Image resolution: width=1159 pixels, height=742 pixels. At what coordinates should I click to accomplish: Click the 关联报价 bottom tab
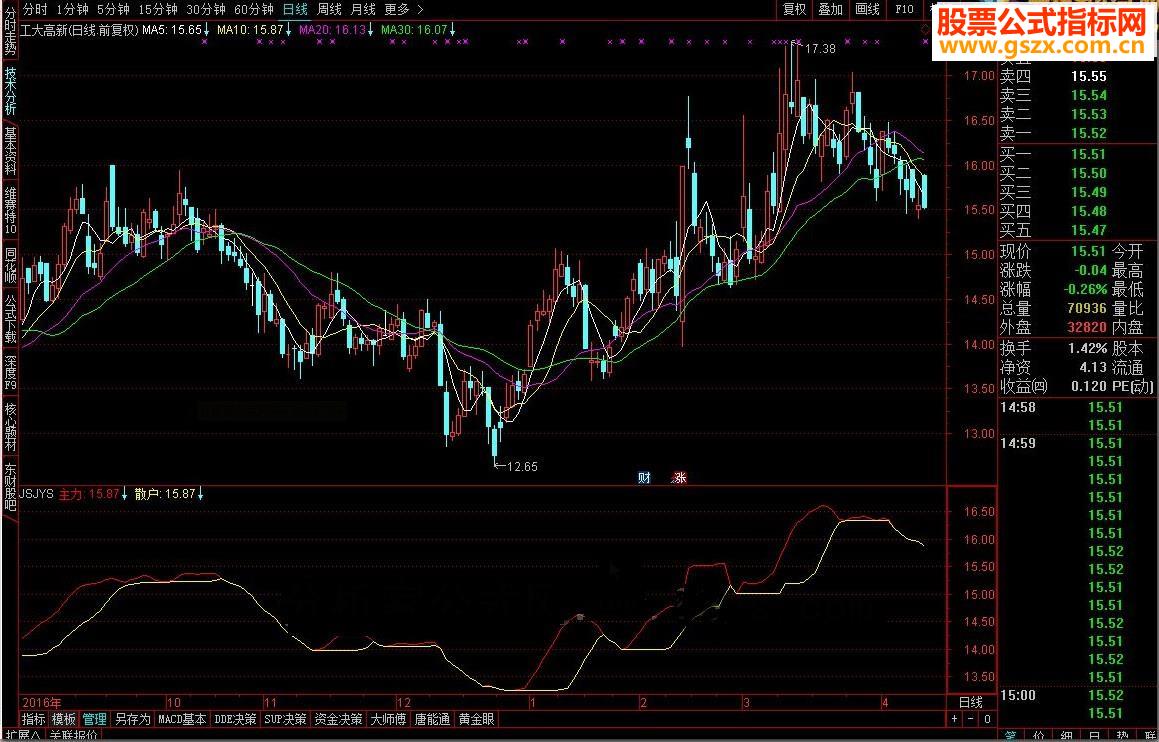coord(75,736)
